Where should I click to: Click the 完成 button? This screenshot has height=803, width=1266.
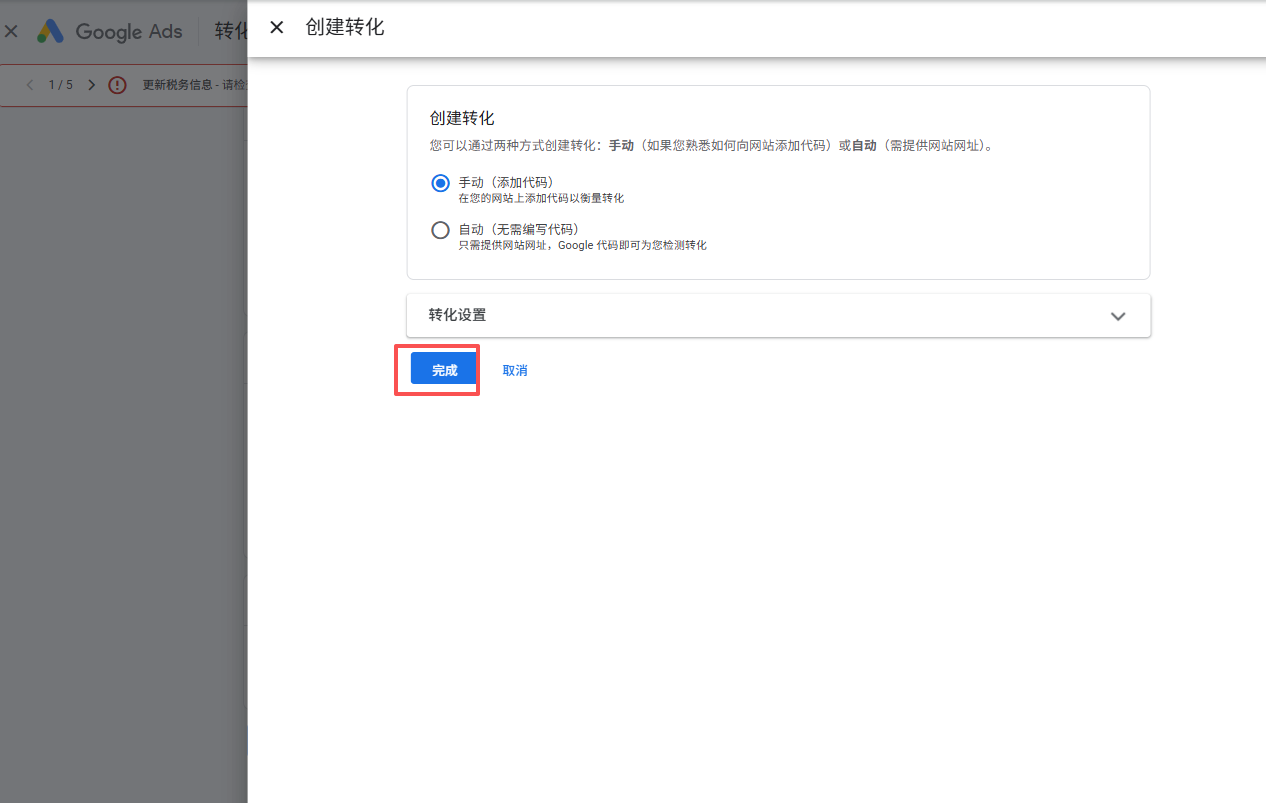pyautogui.click(x=444, y=370)
